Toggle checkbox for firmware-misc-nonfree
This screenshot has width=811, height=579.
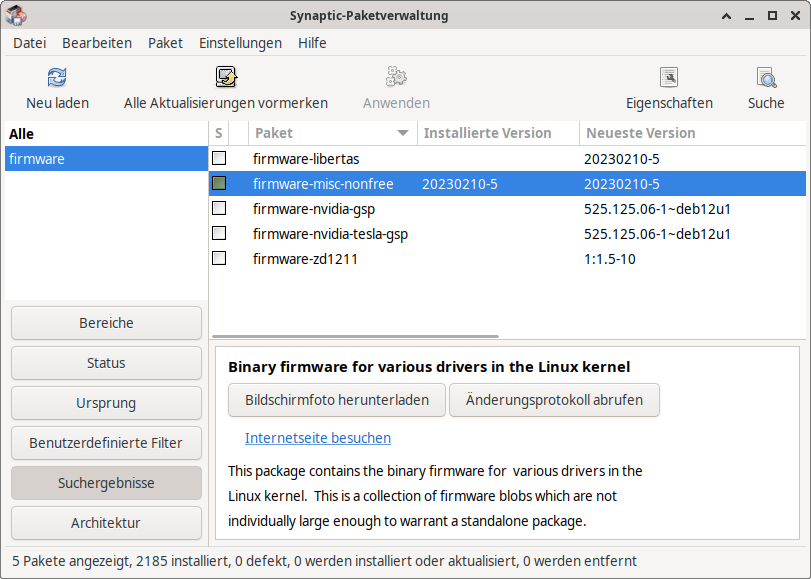[x=219, y=184]
